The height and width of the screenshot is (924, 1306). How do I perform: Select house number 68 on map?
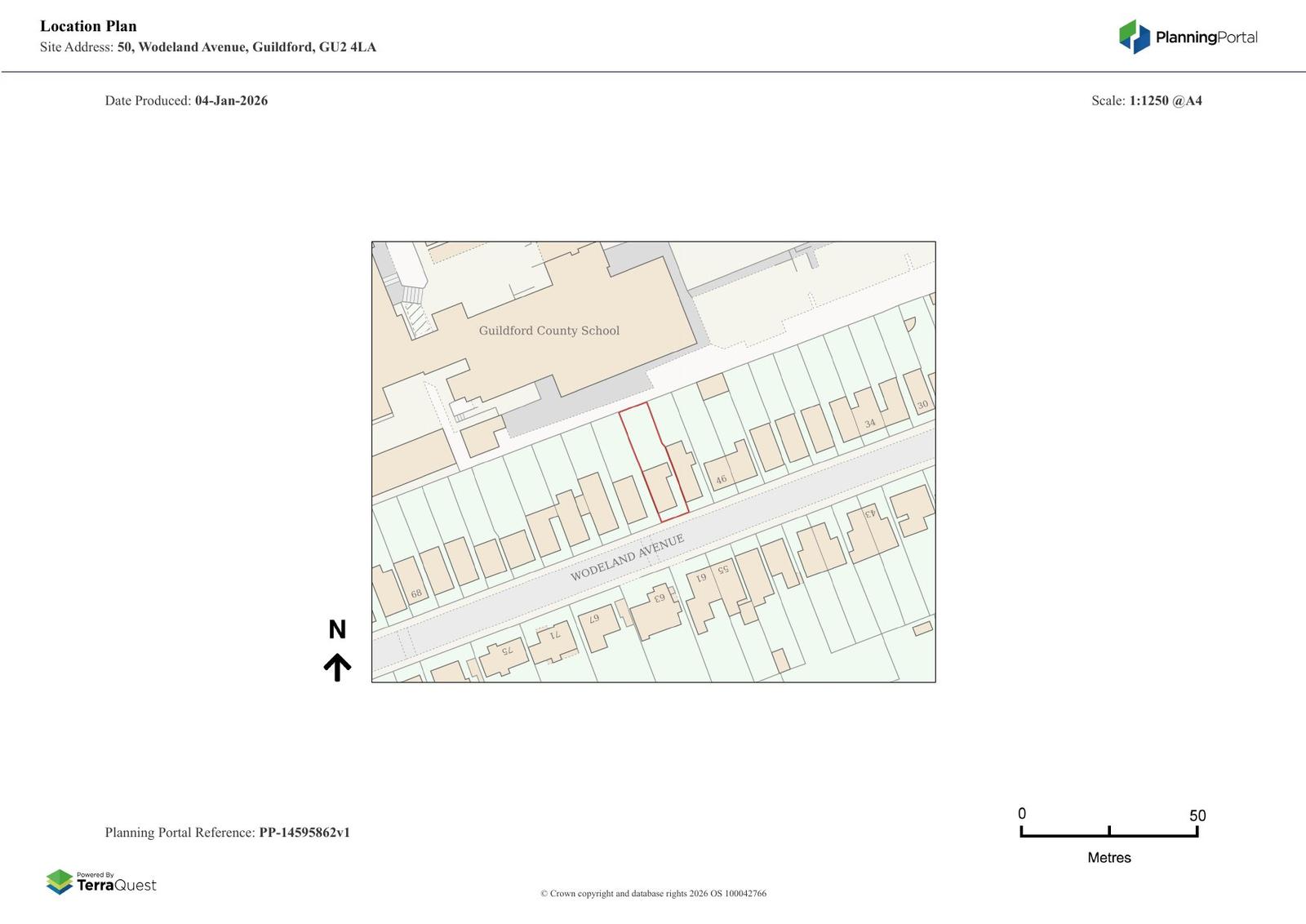(x=416, y=593)
